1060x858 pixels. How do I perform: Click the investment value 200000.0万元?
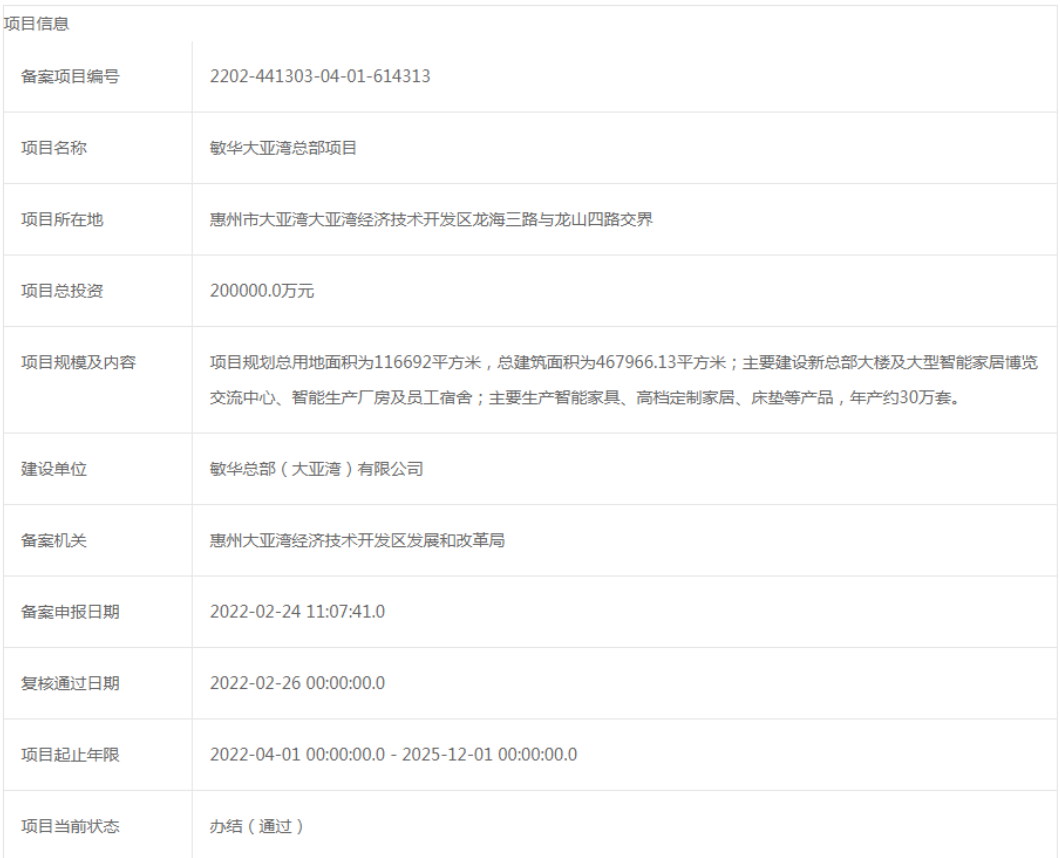click(x=262, y=291)
